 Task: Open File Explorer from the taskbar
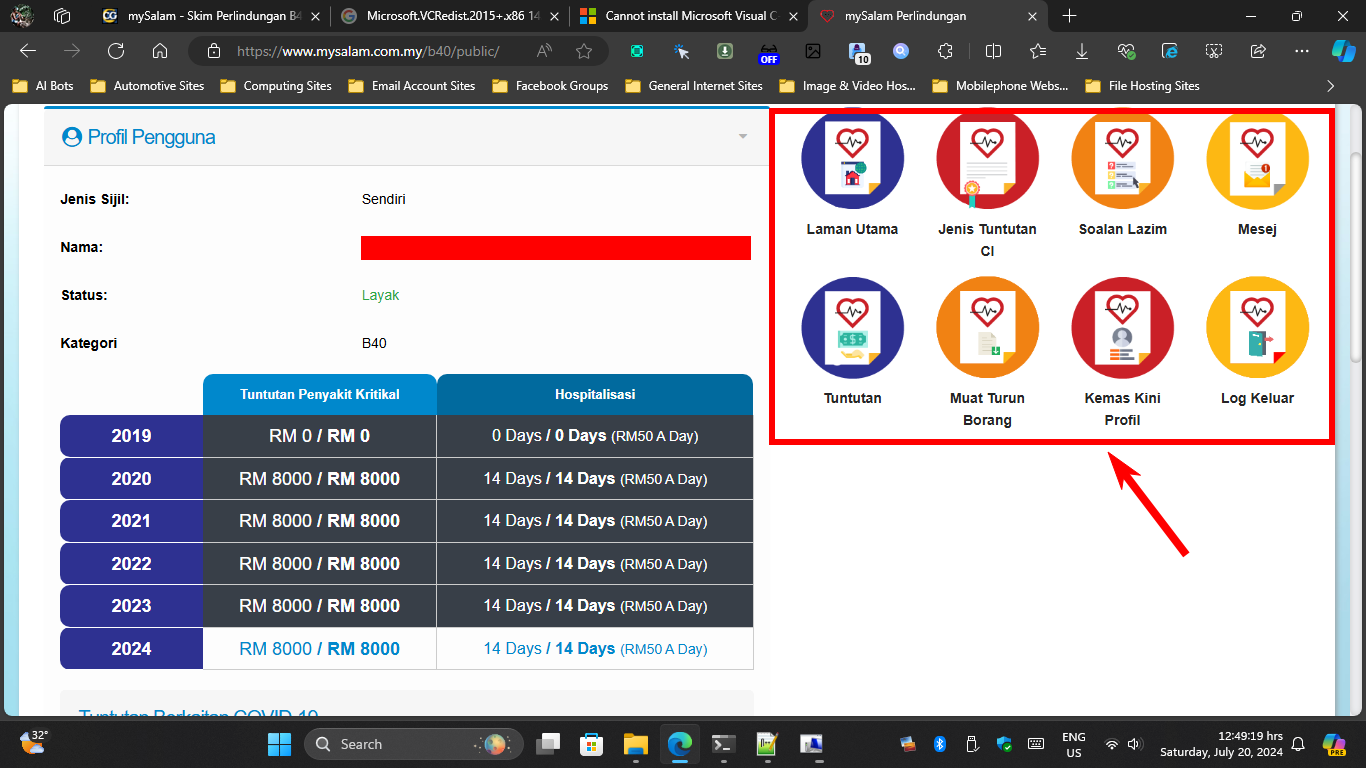click(x=636, y=744)
